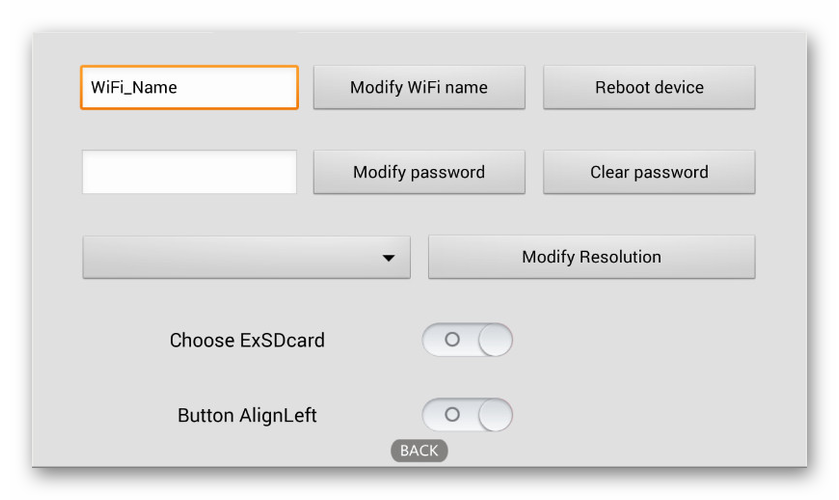Tap the AlignLeft switch's round knob
The width and height of the screenshot is (839, 500).
pos(495,415)
